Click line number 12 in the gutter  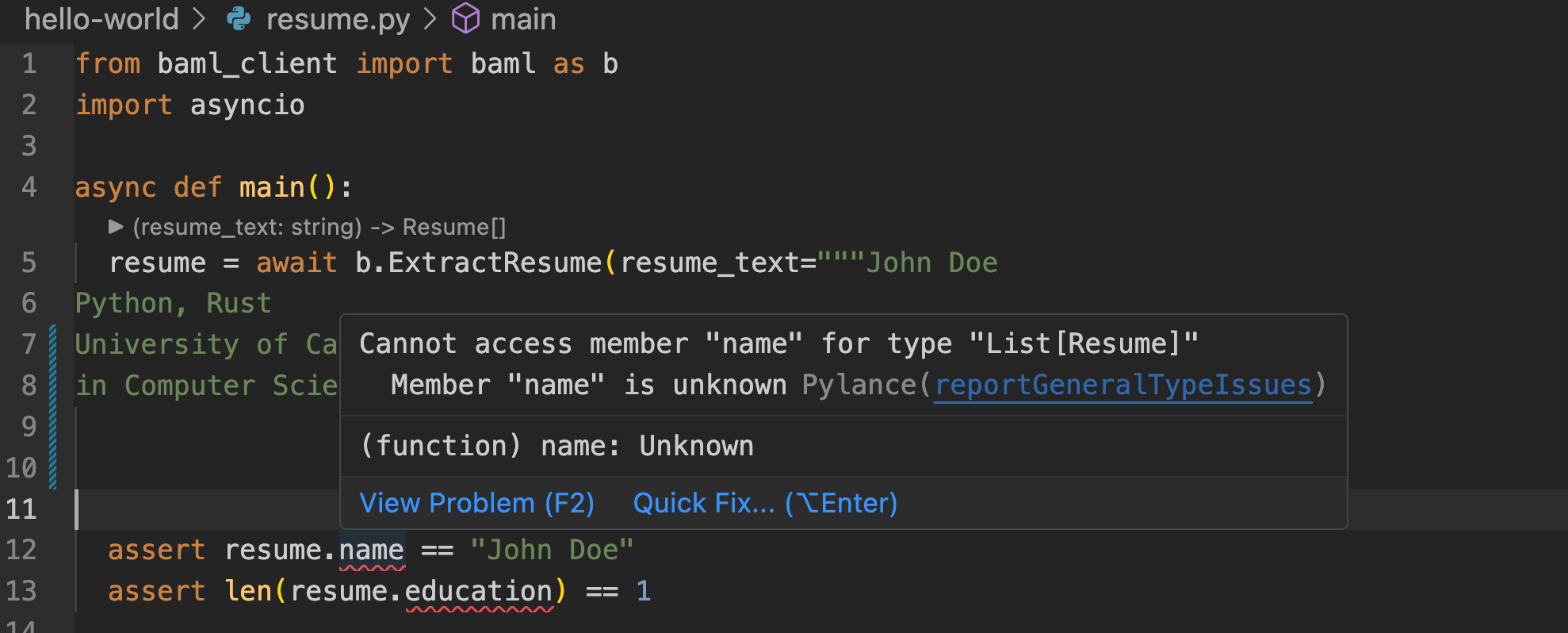point(21,550)
